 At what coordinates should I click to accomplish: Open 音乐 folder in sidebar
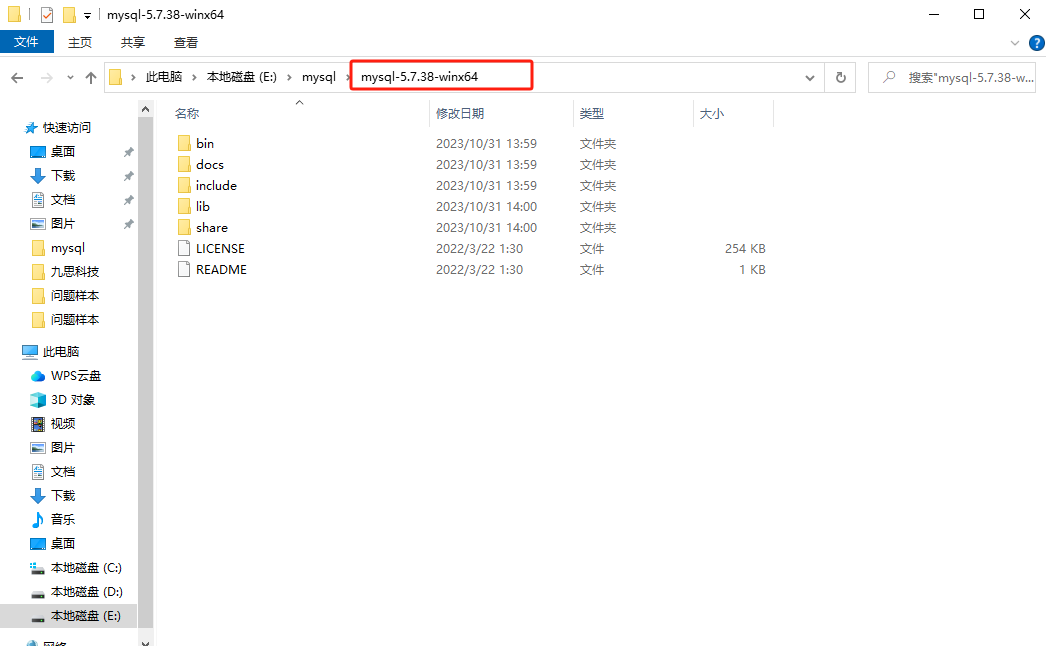[63, 519]
